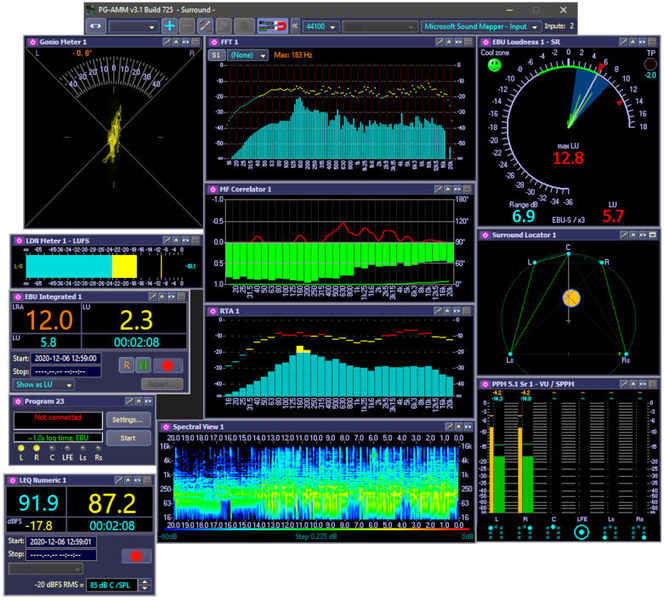The height and width of the screenshot is (600, 664).
Task: Click red record button in LEQ Numeric 1
Action: 136,556
